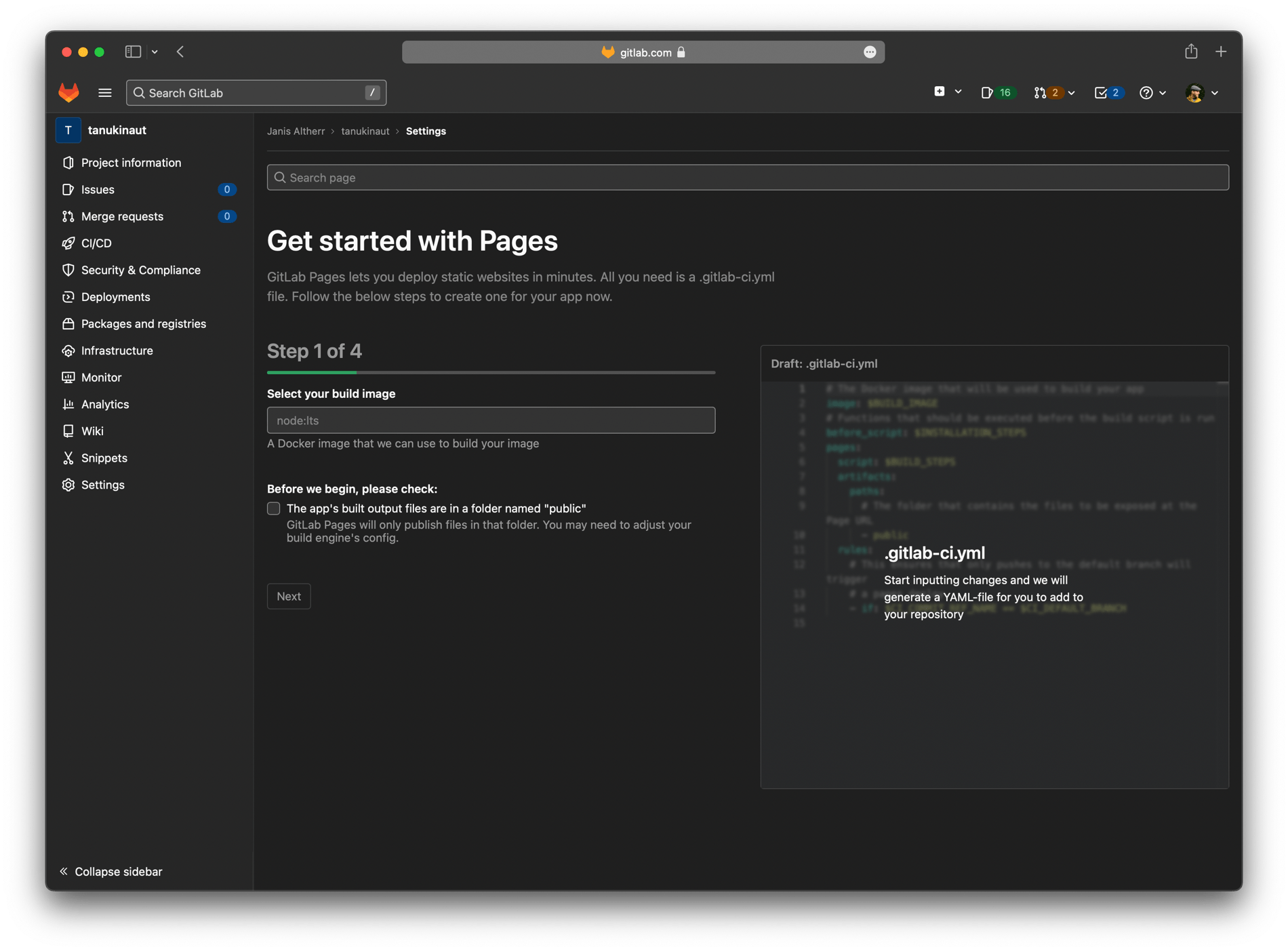Expand the new item creation dropdown
The image size is (1288, 951).
(947, 92)
